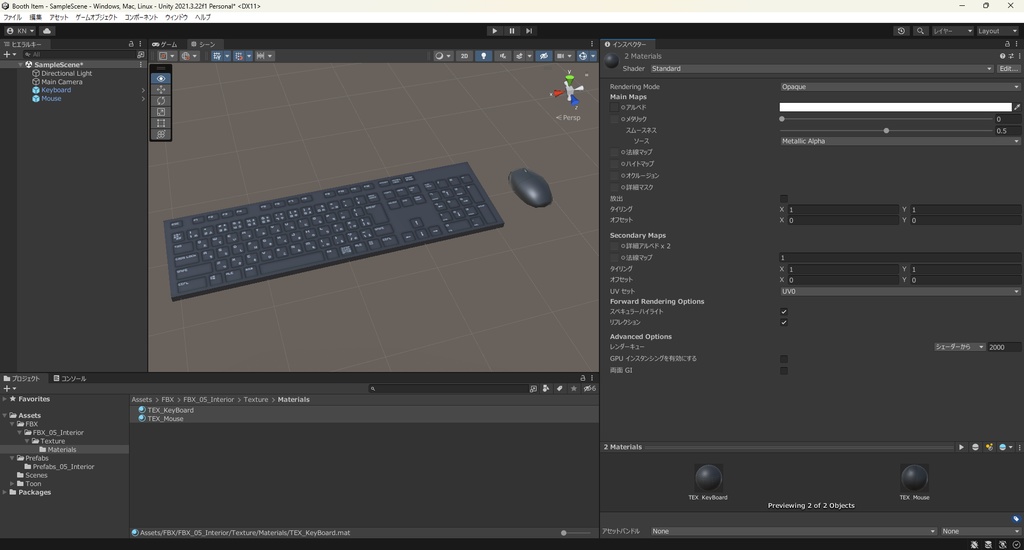This screenshot has height=550, width=1024.
Task: Collapse the FBX folder in Project tree
Action: pos(12,424)
